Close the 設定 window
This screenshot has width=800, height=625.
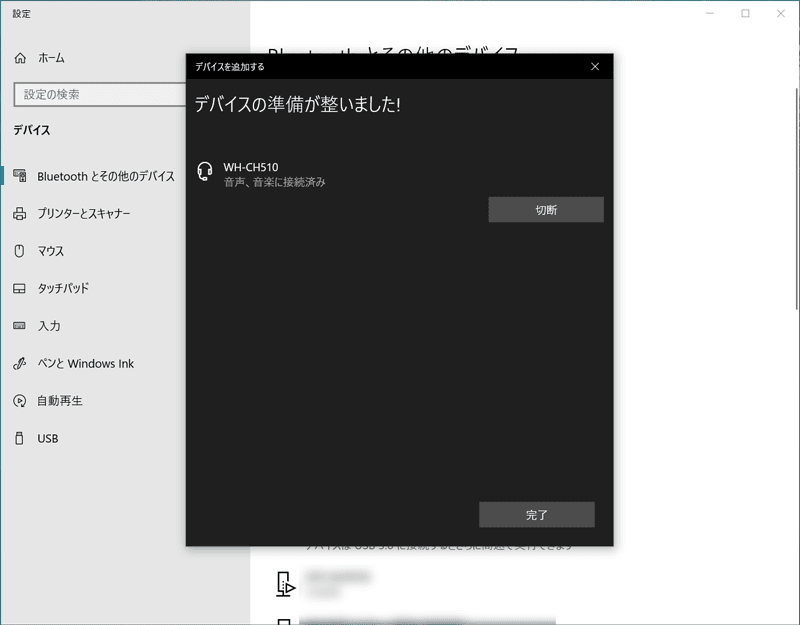(x=781, y=13)
